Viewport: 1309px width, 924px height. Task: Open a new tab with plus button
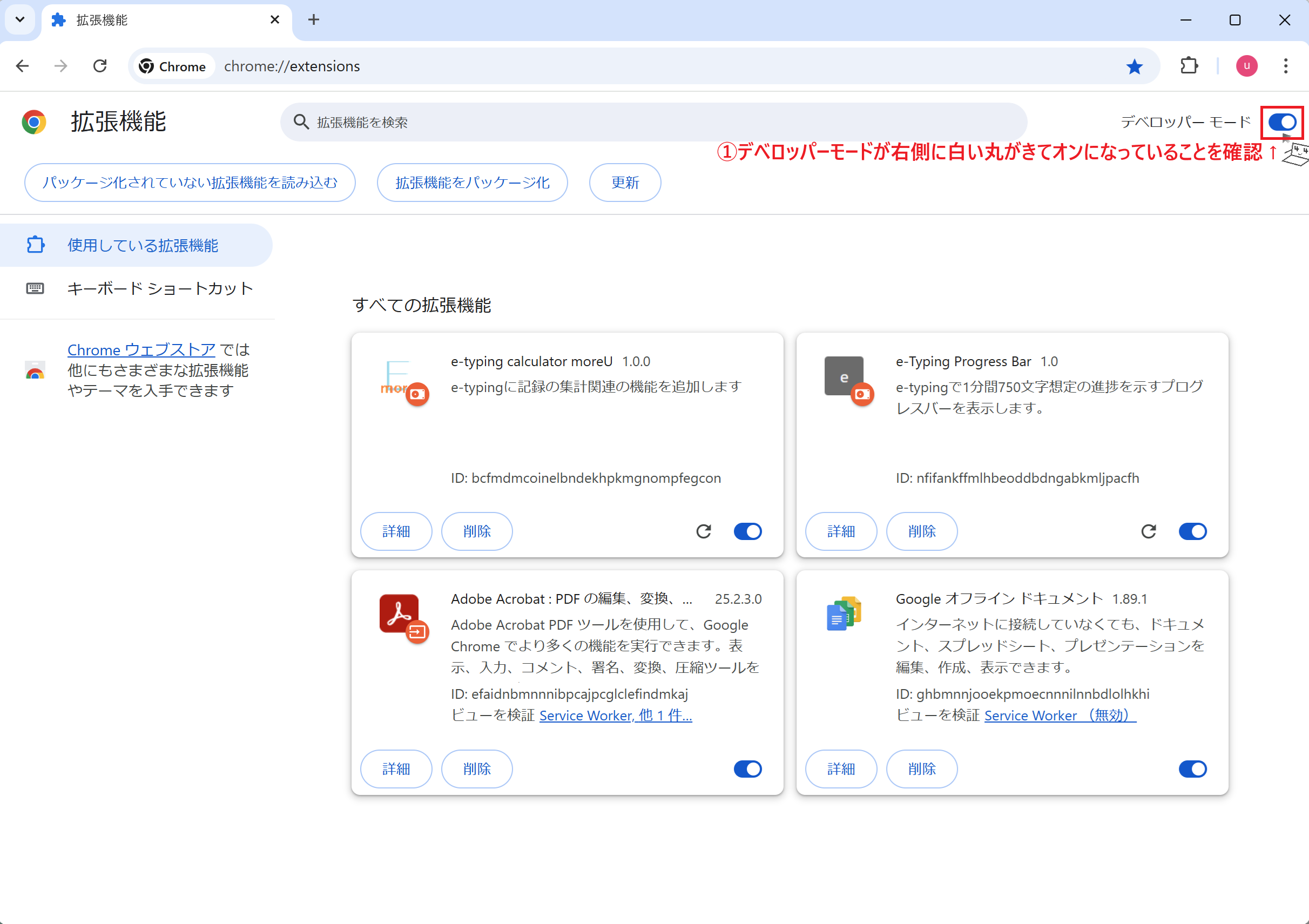314,20
